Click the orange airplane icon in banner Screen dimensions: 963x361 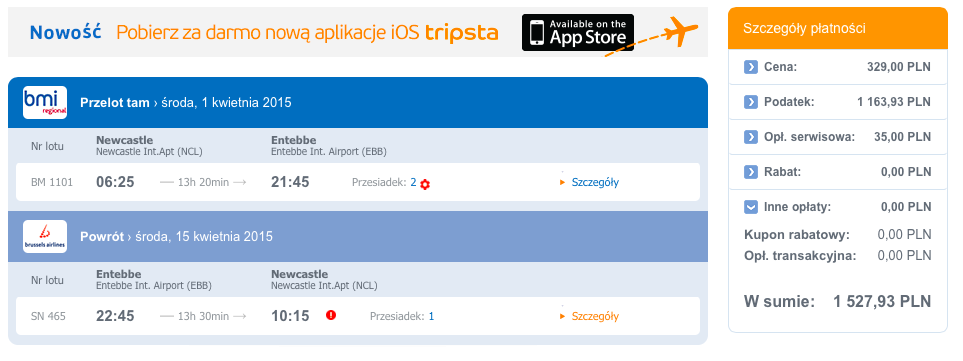click(x=680, y=31)
